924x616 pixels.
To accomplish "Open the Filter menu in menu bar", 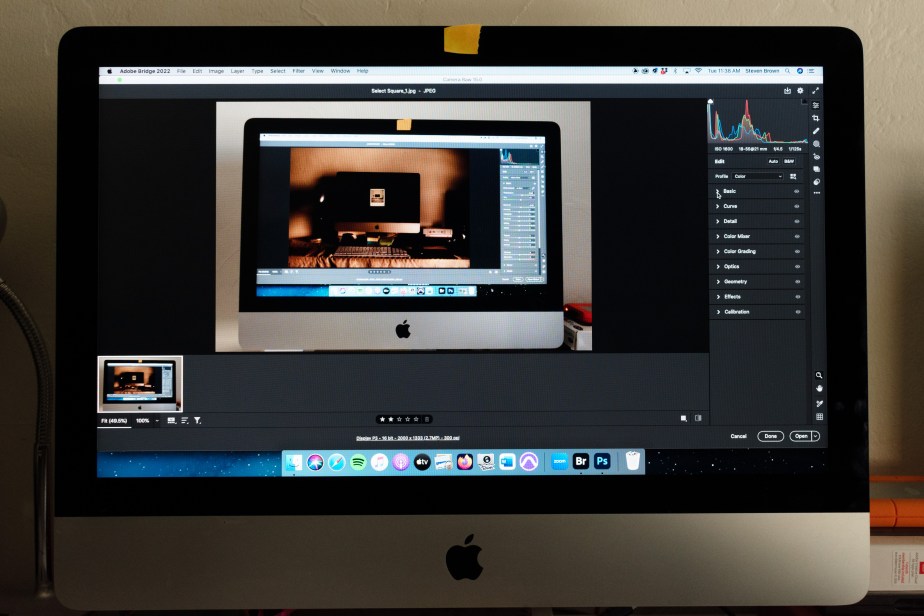I will (x=298, y=71).
